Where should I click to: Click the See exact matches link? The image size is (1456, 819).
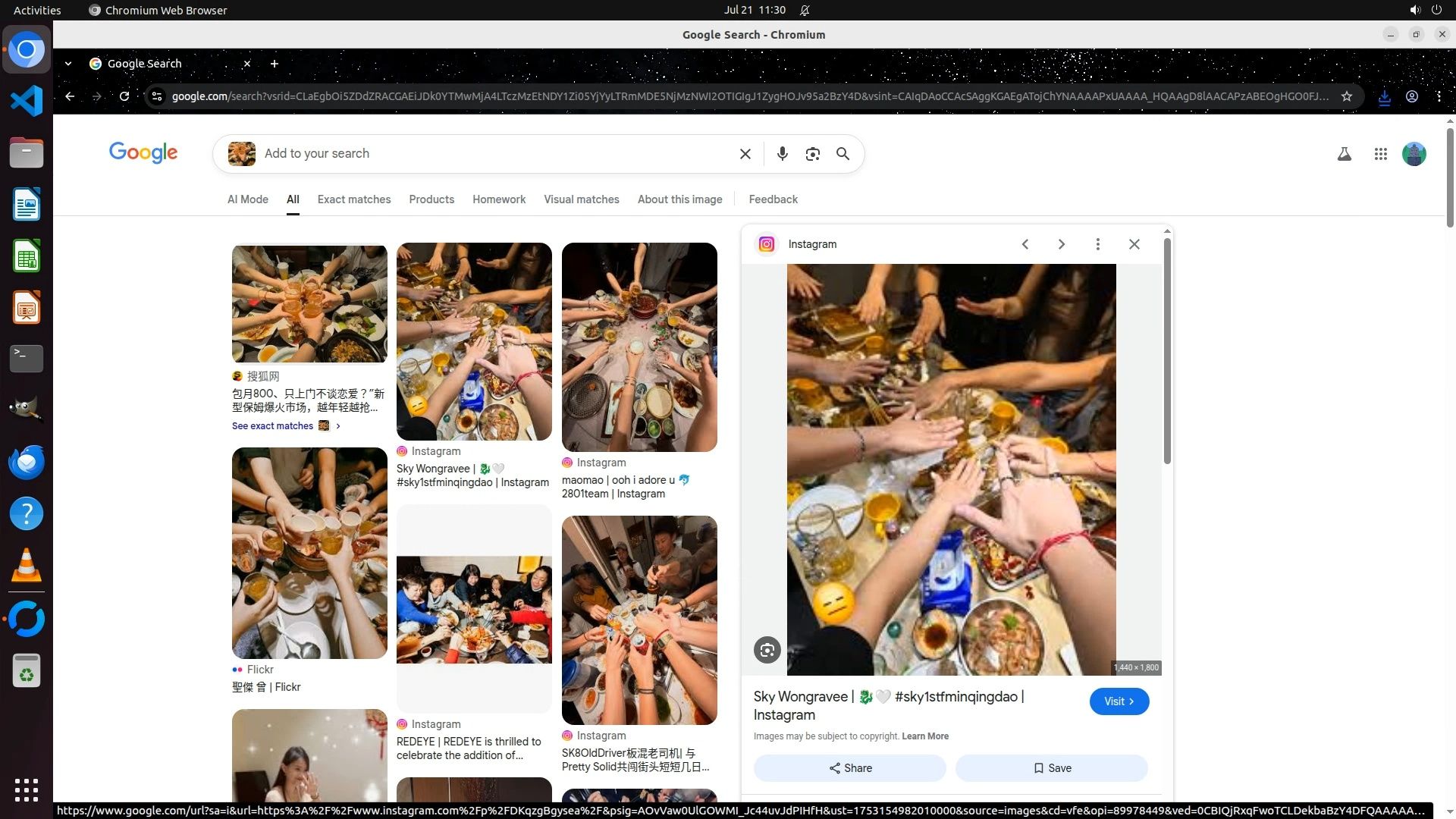[273, 426]
